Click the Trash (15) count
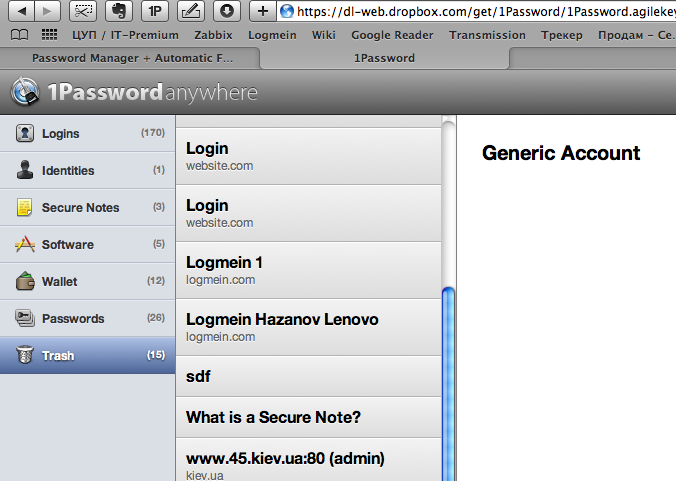 coord(156,355)
